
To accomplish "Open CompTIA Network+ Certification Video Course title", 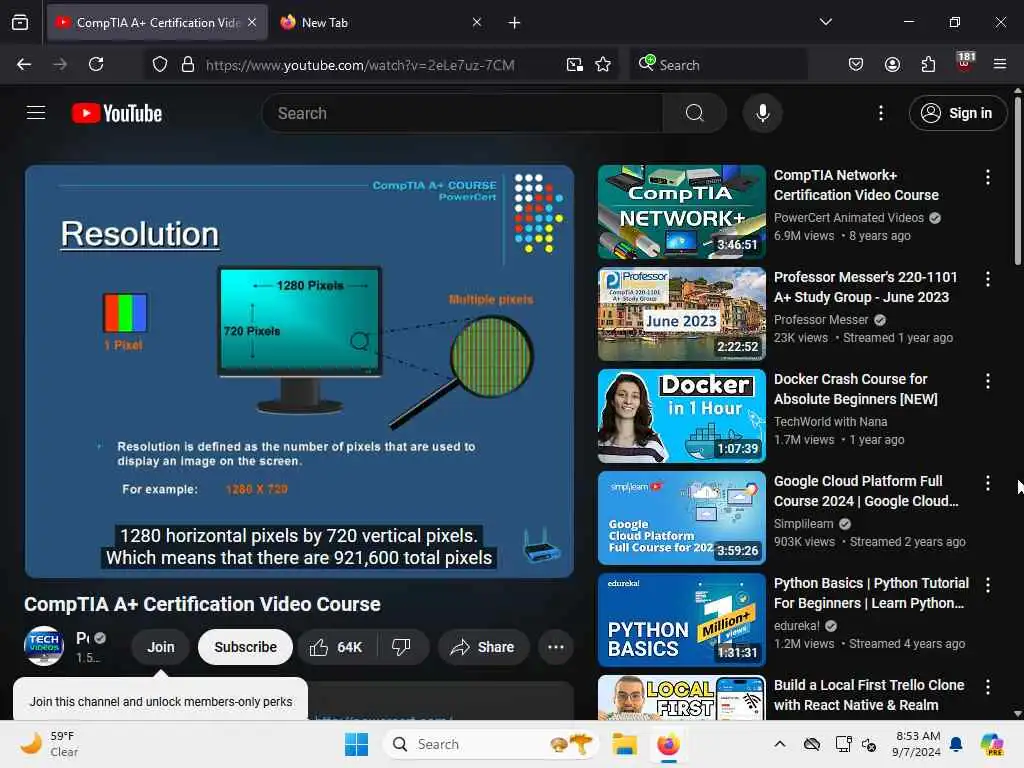I will click(856, 185).
